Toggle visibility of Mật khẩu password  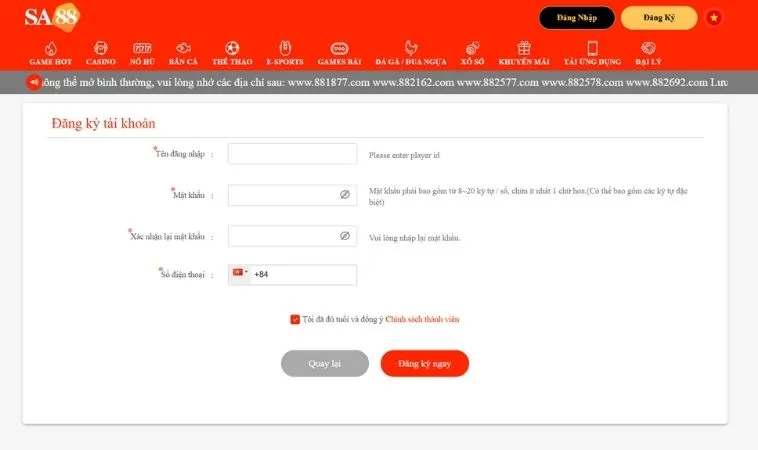[x=345, y=194]
